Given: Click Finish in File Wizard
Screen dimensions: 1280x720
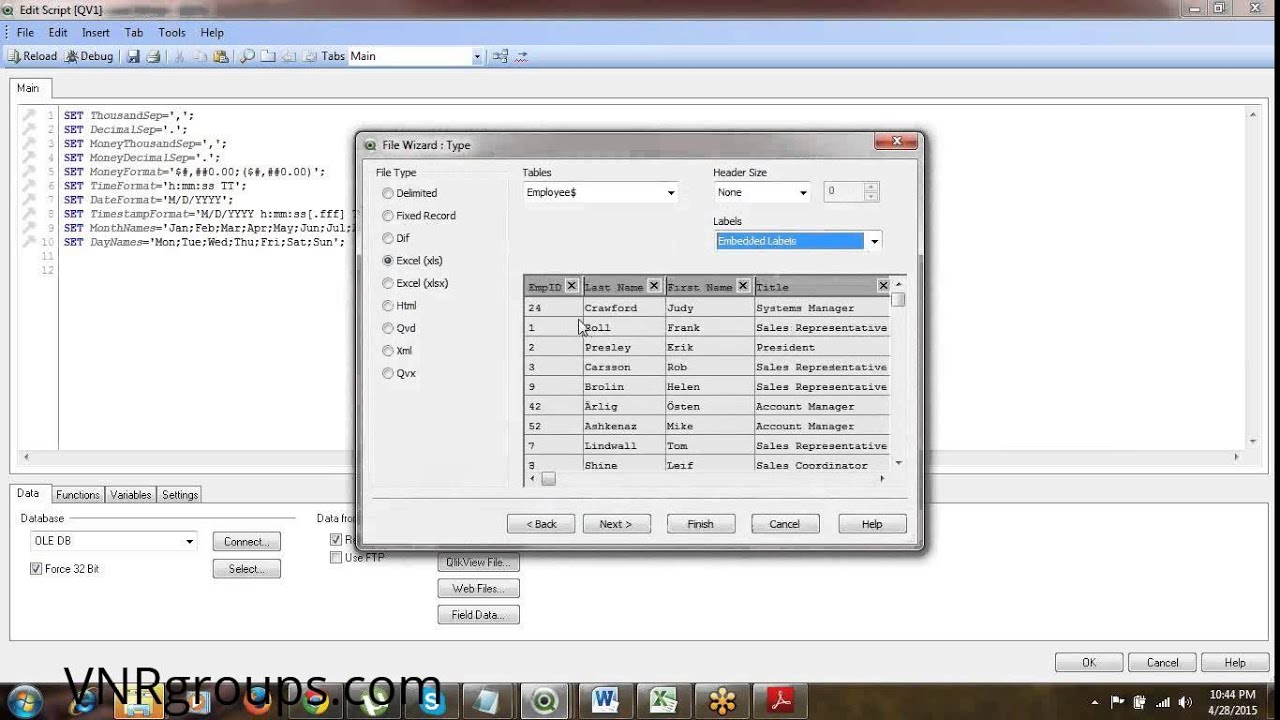Looking at the screenshot, I should 700,524.
